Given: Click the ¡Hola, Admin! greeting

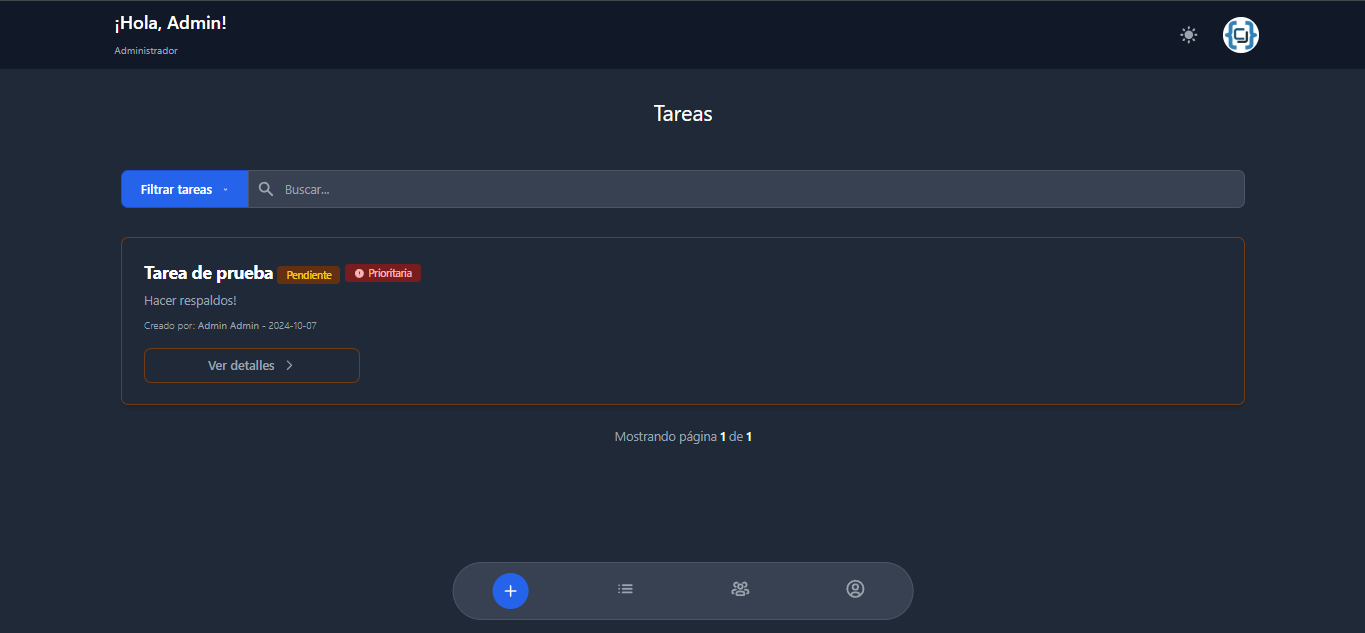Looking at the screenshot, I should [x=170, y=23].
